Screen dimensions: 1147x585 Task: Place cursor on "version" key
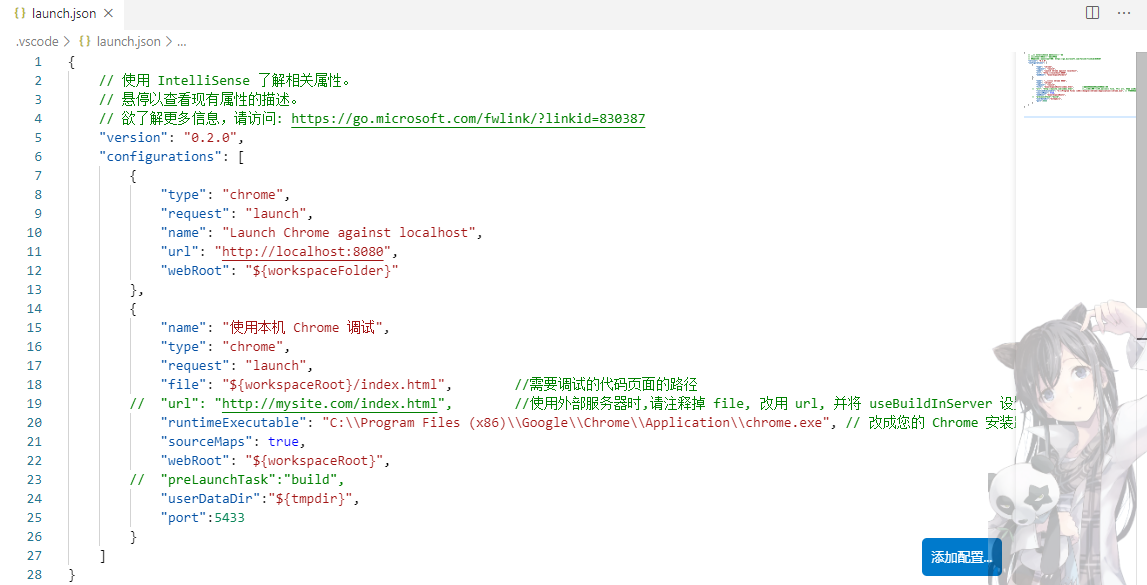[133, 137]
